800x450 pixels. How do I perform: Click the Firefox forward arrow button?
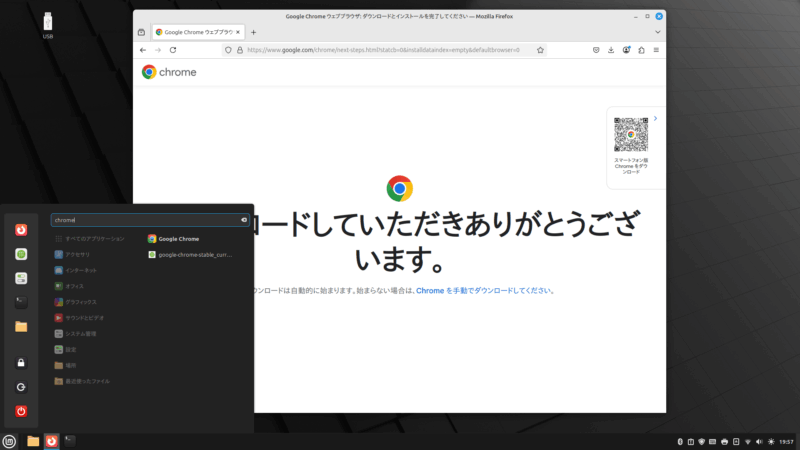158,50
